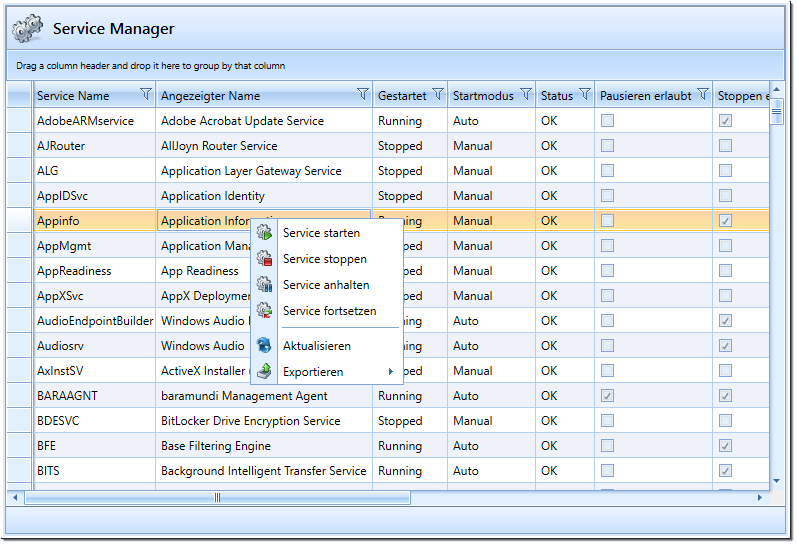The image size is (797, 545).
Task: Toggle Stoppen checkbox for Appinfo row
Action: (x=725, y=221)
